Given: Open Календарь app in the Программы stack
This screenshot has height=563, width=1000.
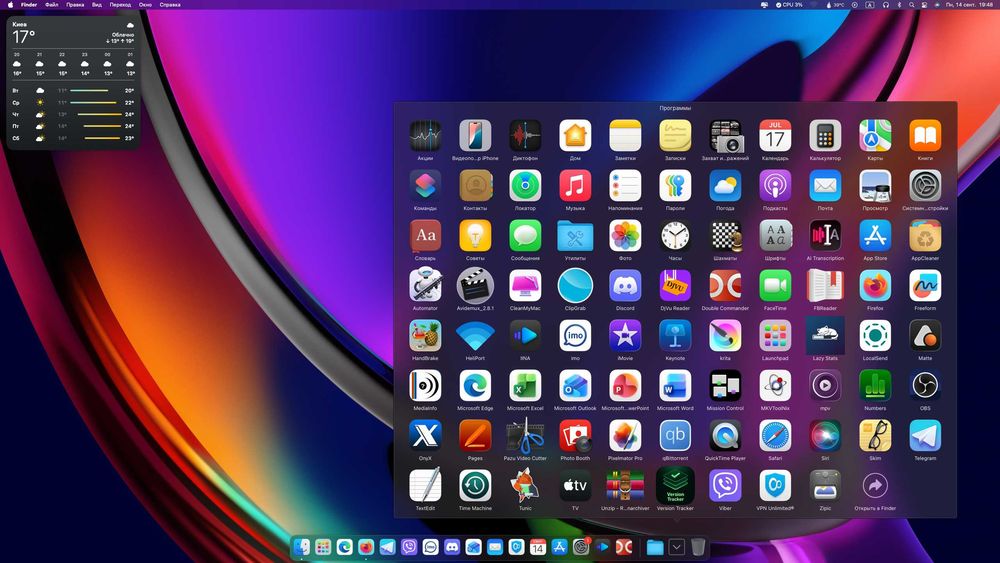Looking at the screenshot, I should click(775, 135).
